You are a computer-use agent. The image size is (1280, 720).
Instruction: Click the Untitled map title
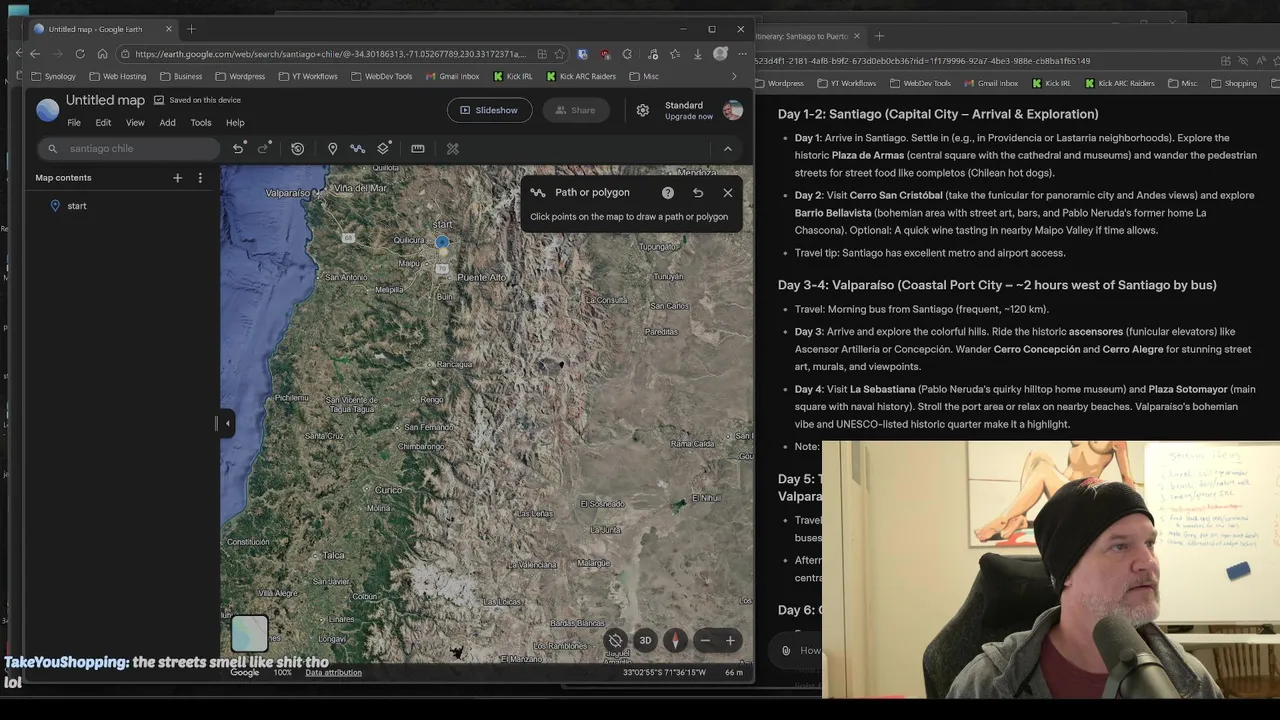click(x=105, y=100)
